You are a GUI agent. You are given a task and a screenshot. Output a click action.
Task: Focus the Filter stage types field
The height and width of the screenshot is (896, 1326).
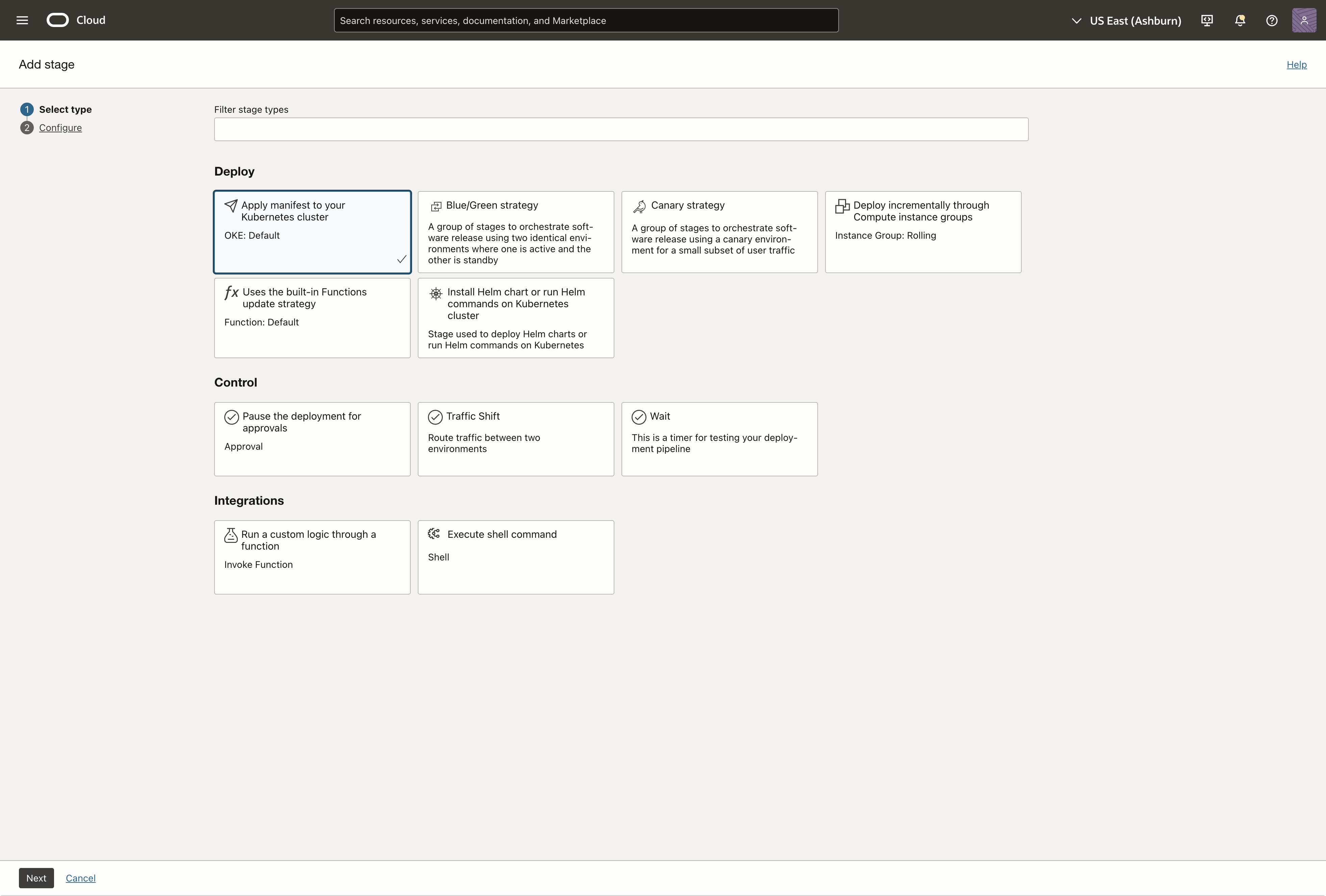point(621,129)
